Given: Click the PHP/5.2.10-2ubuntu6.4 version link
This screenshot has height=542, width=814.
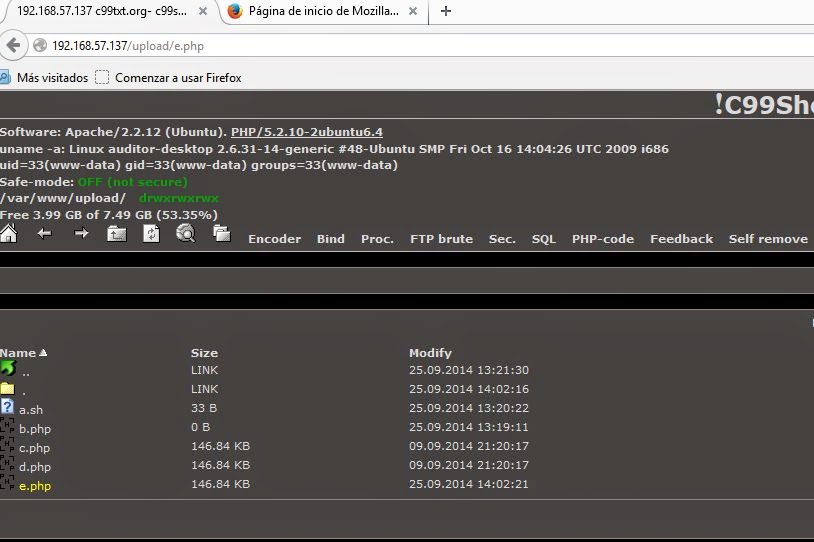Looking at the screenshot, I should (307, 132).
